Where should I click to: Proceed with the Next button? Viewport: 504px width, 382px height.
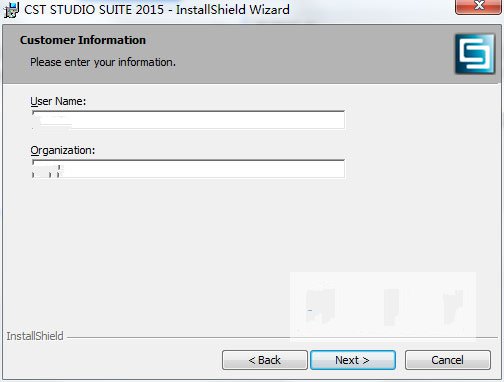353,360
